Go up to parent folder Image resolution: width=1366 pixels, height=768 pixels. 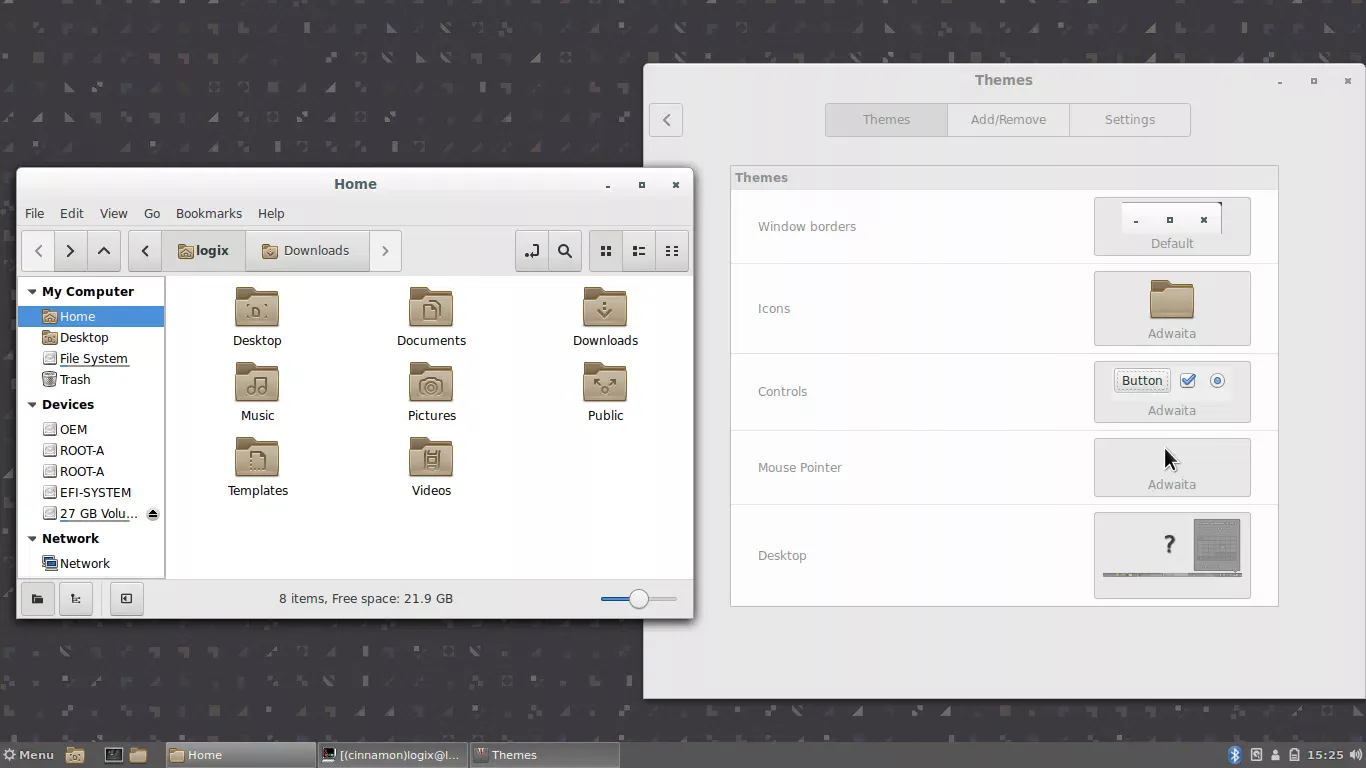point(104,251)
